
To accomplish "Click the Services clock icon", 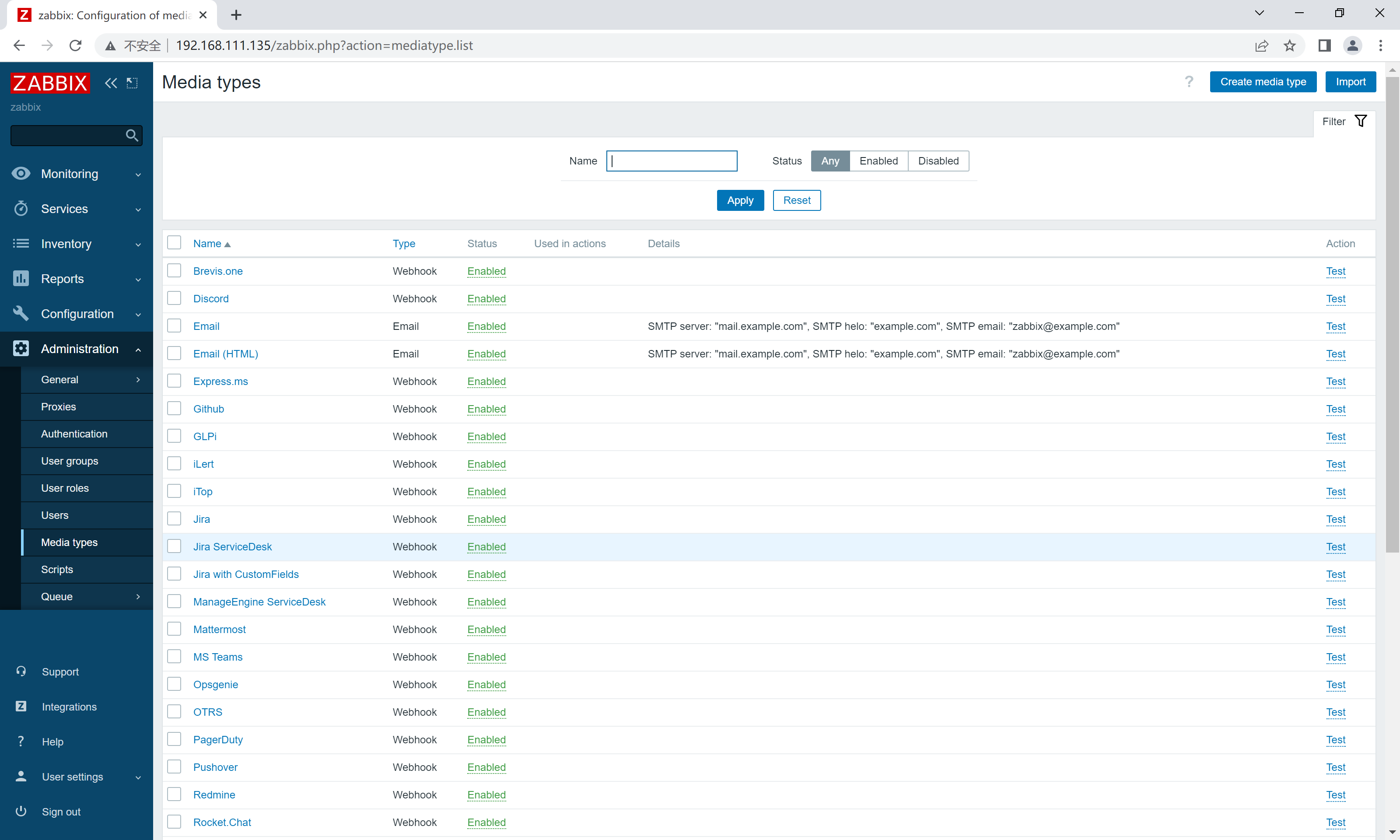I will pyautogui.click(x=21, y=208).
